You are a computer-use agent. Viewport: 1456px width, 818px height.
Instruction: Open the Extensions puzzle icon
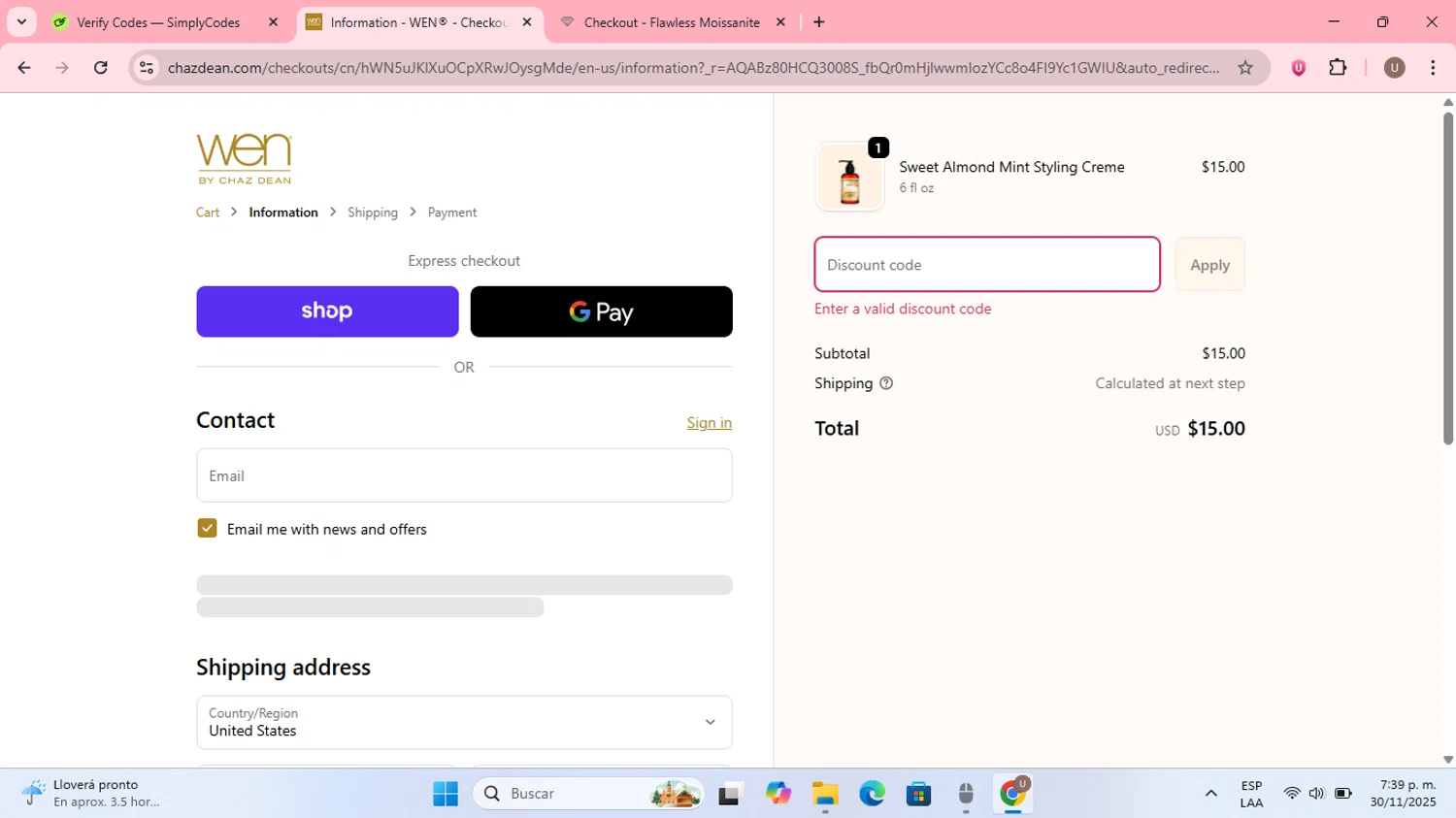click(1338, 68)
